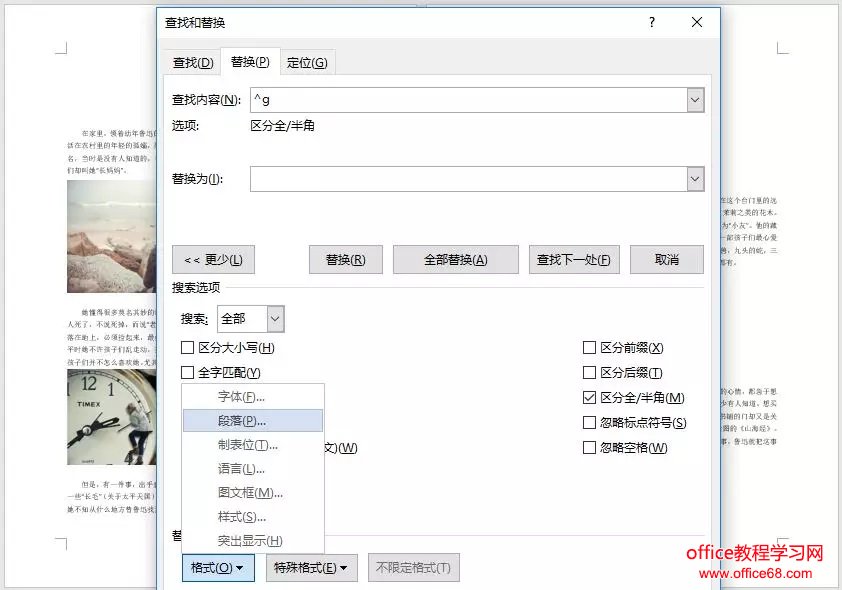Check the 区分前缀(X) checkbox
The width and height of the screenshot is (842, 590).
[x=589, y=348]
